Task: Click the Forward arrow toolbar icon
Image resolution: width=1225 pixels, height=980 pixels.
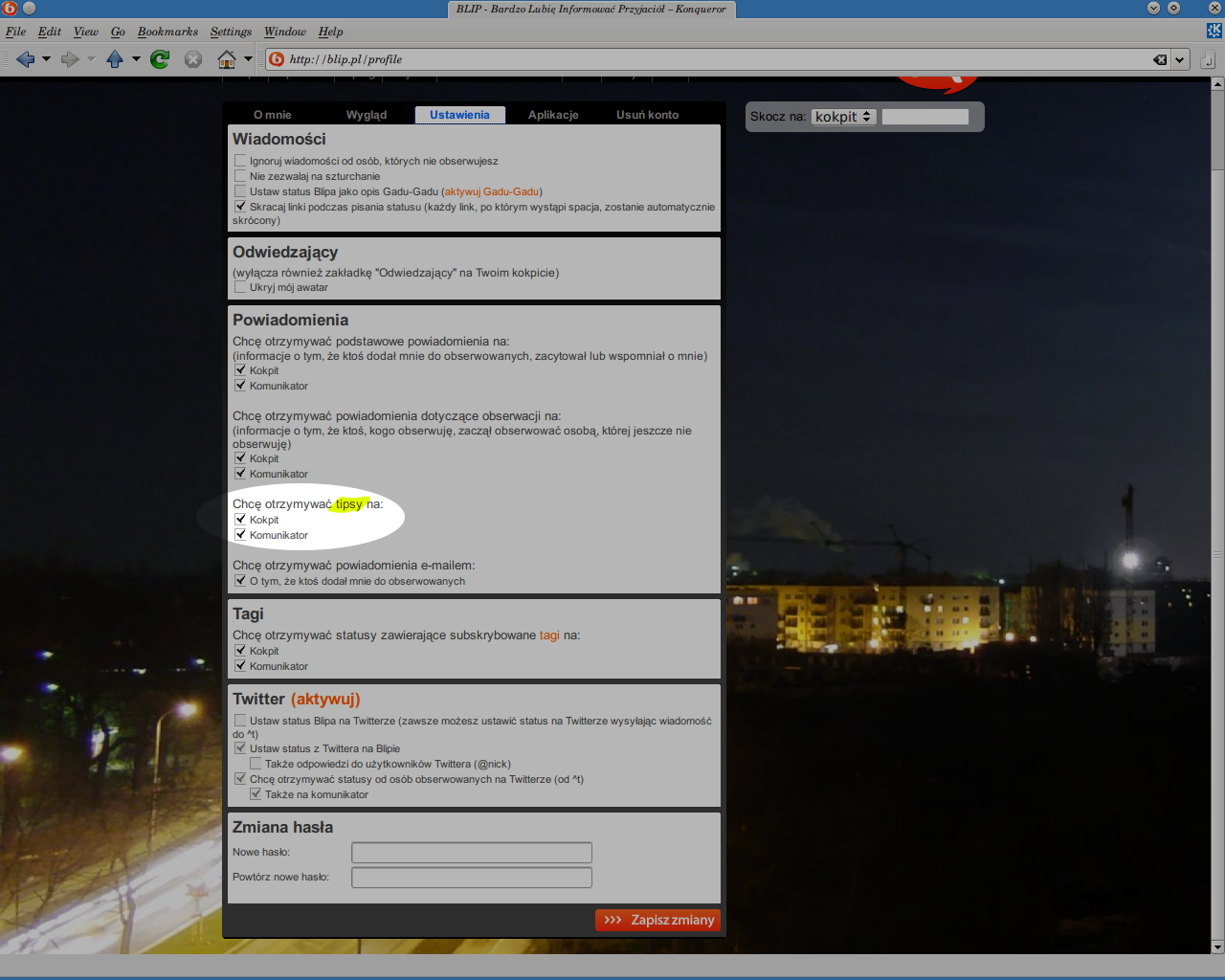Action: (70, 59)
